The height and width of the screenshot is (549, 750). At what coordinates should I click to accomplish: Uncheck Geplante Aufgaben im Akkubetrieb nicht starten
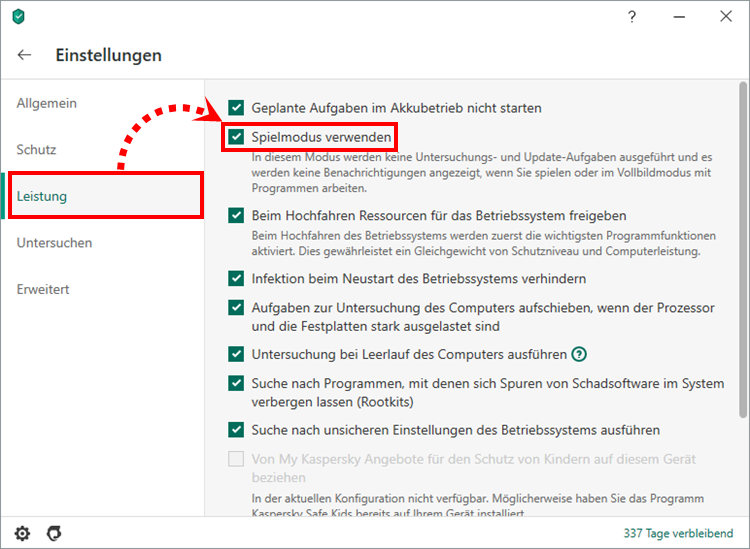point(236,108)
